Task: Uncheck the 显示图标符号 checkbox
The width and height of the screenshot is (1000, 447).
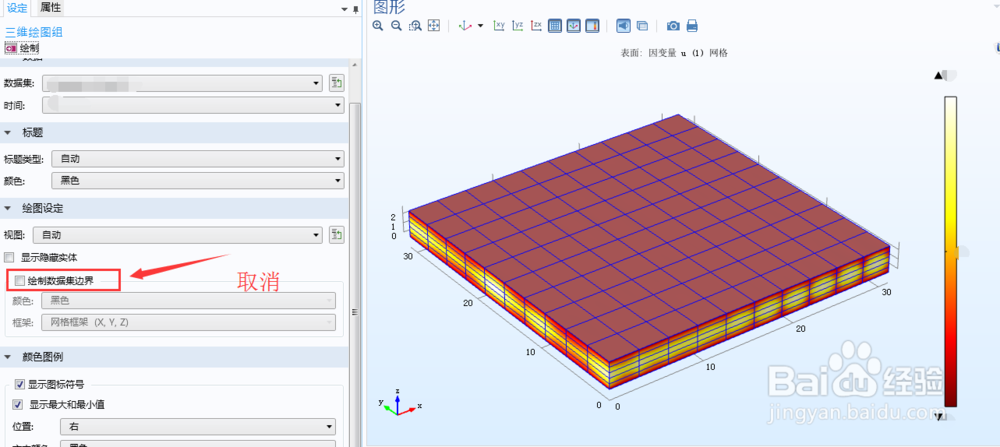Action: (20, 384)
